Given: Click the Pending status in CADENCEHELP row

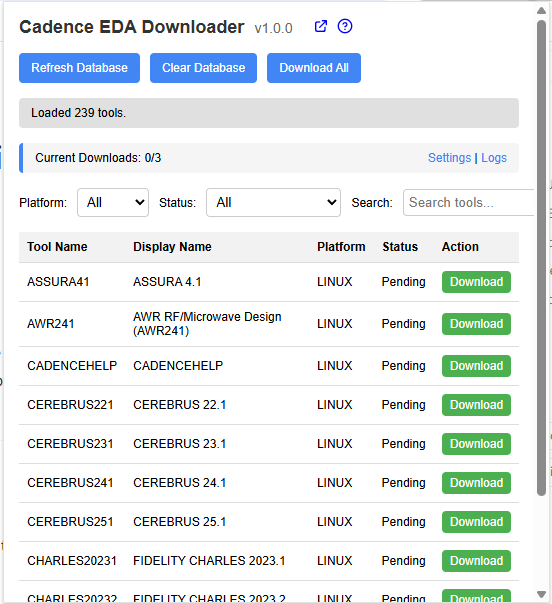Looking at the screenshot, I should point(403,366).
